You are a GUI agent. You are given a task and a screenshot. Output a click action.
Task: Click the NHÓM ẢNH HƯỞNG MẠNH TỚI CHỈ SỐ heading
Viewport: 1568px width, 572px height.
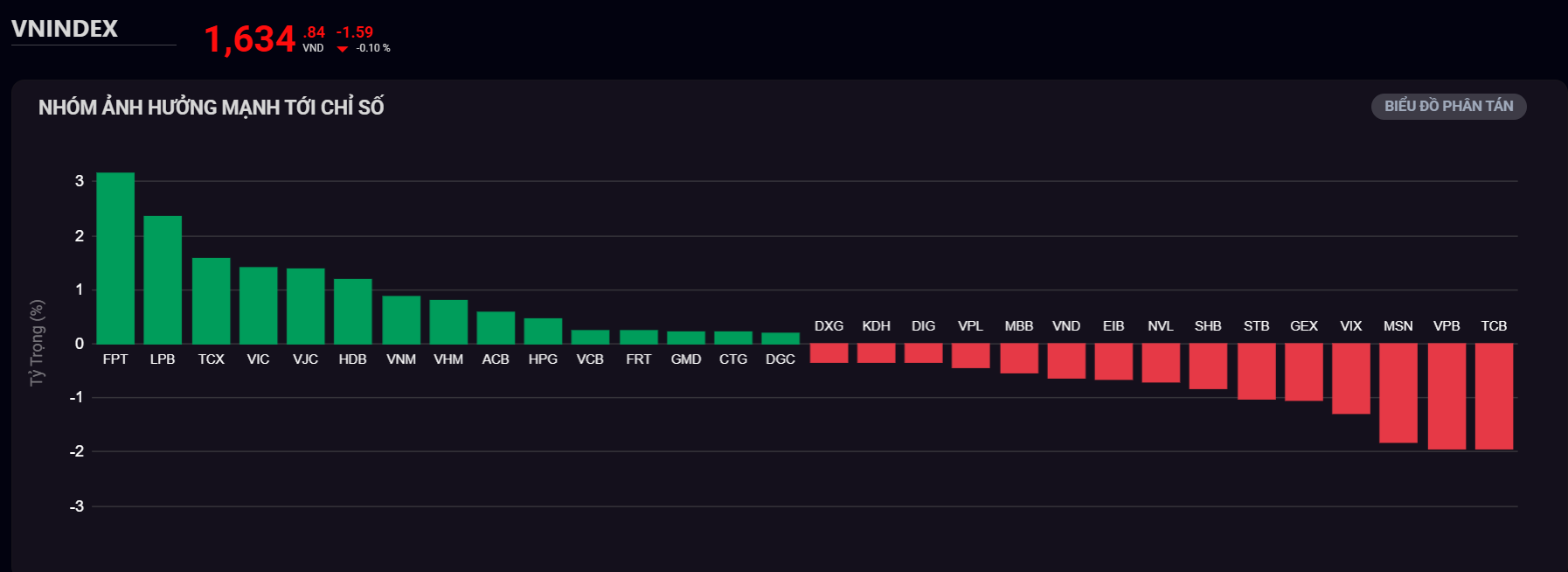212,108
